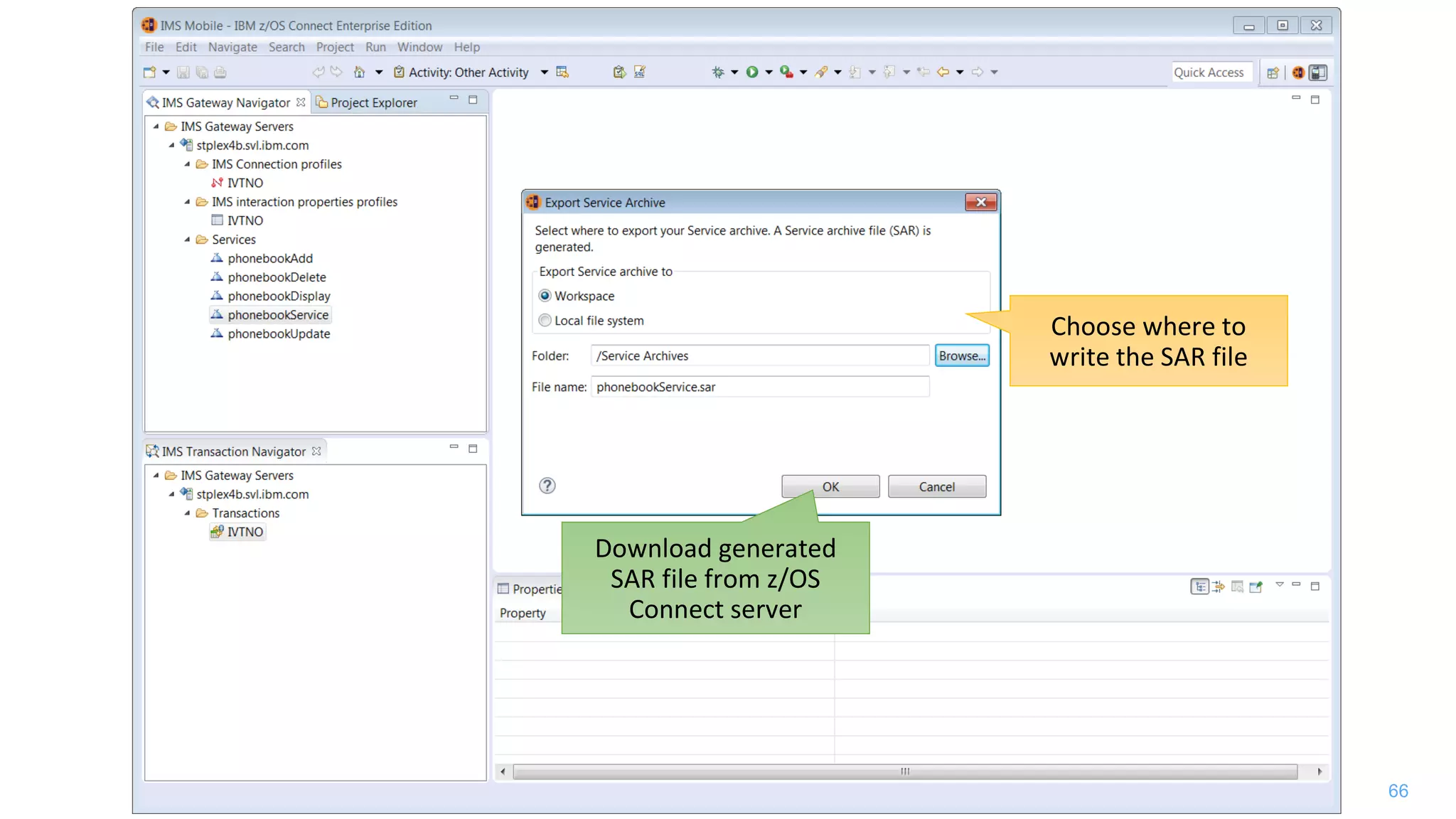Select IVTNO transaction in Transaction Navigator
Viewport: 1456px width, 819px height.
pyautogui.click(x=237, y=532)
